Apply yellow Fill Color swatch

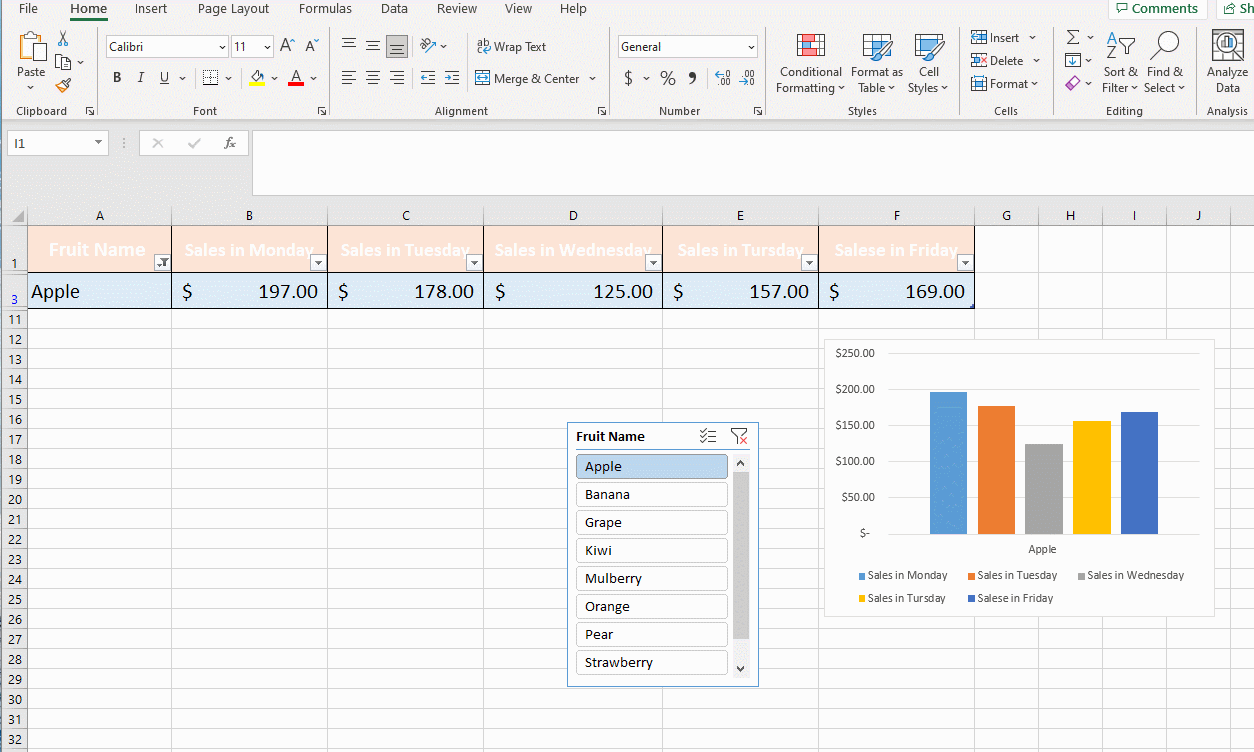click(258, 78)
